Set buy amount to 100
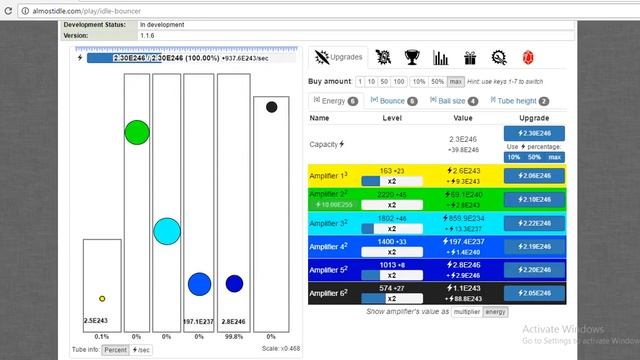640x360 pixels. 399,82
